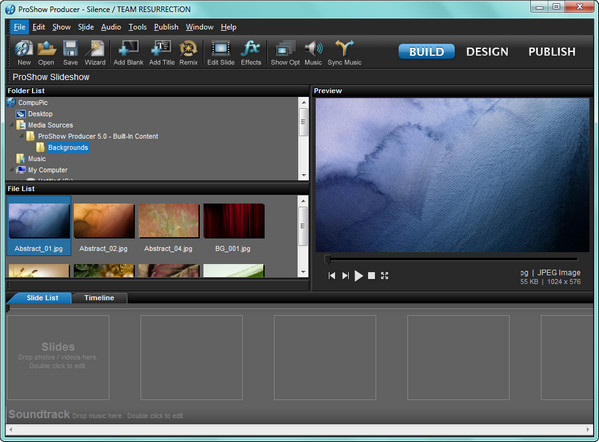Switch to the Timeline tab

tap(99, 298)
